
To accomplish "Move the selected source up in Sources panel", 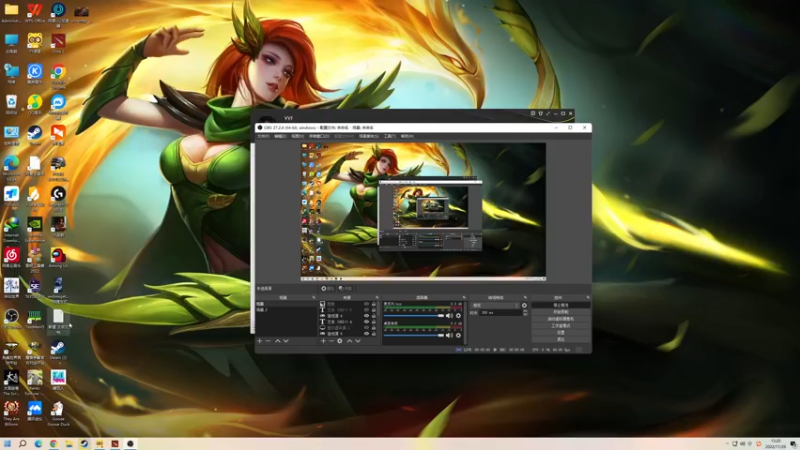I will [x=349, y=341].
